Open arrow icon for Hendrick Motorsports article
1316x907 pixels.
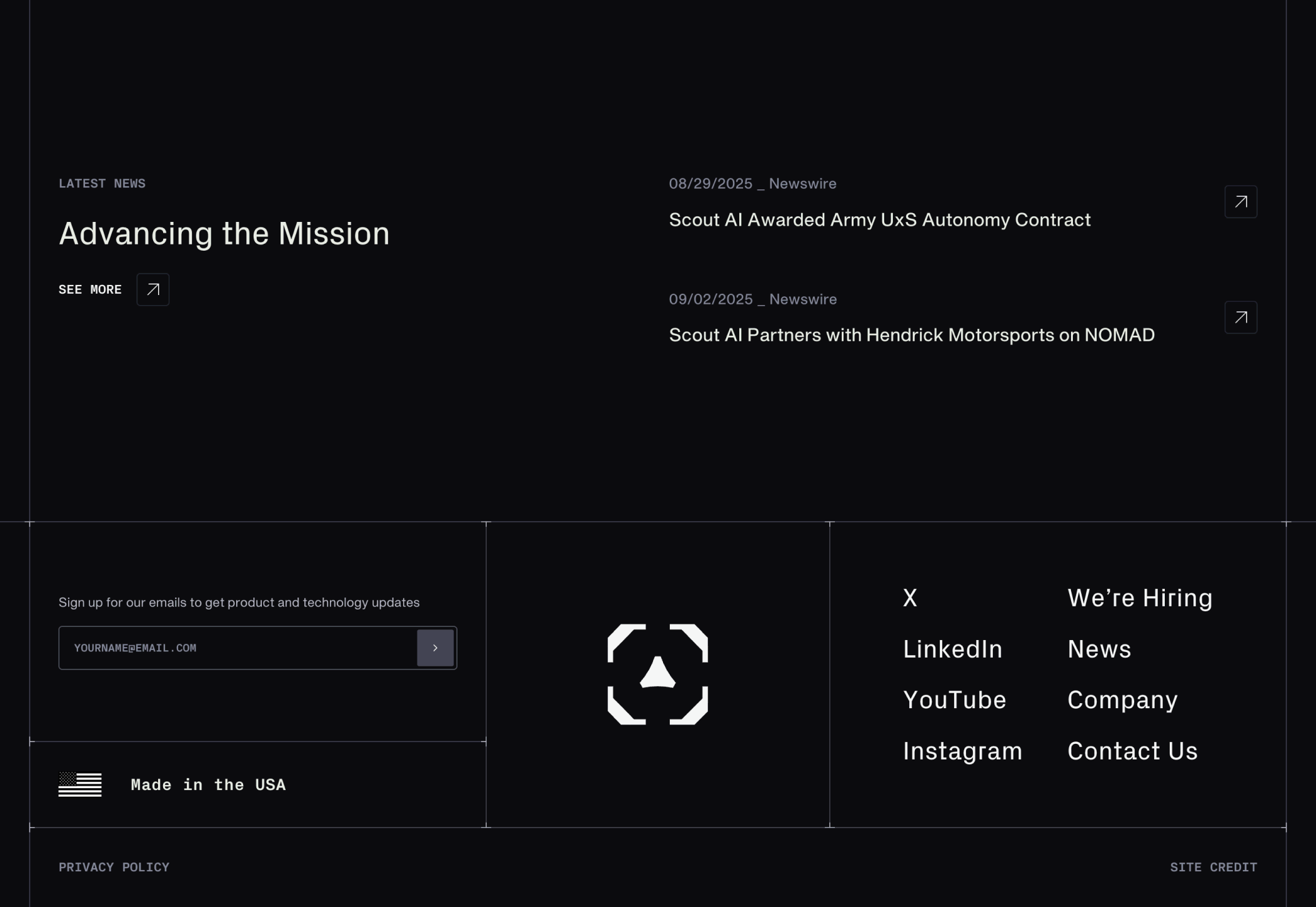pos(1240,318)
